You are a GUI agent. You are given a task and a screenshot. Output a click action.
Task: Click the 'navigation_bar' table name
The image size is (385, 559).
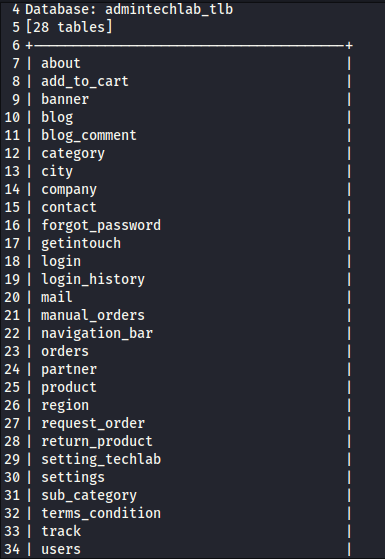pos(97,333)
